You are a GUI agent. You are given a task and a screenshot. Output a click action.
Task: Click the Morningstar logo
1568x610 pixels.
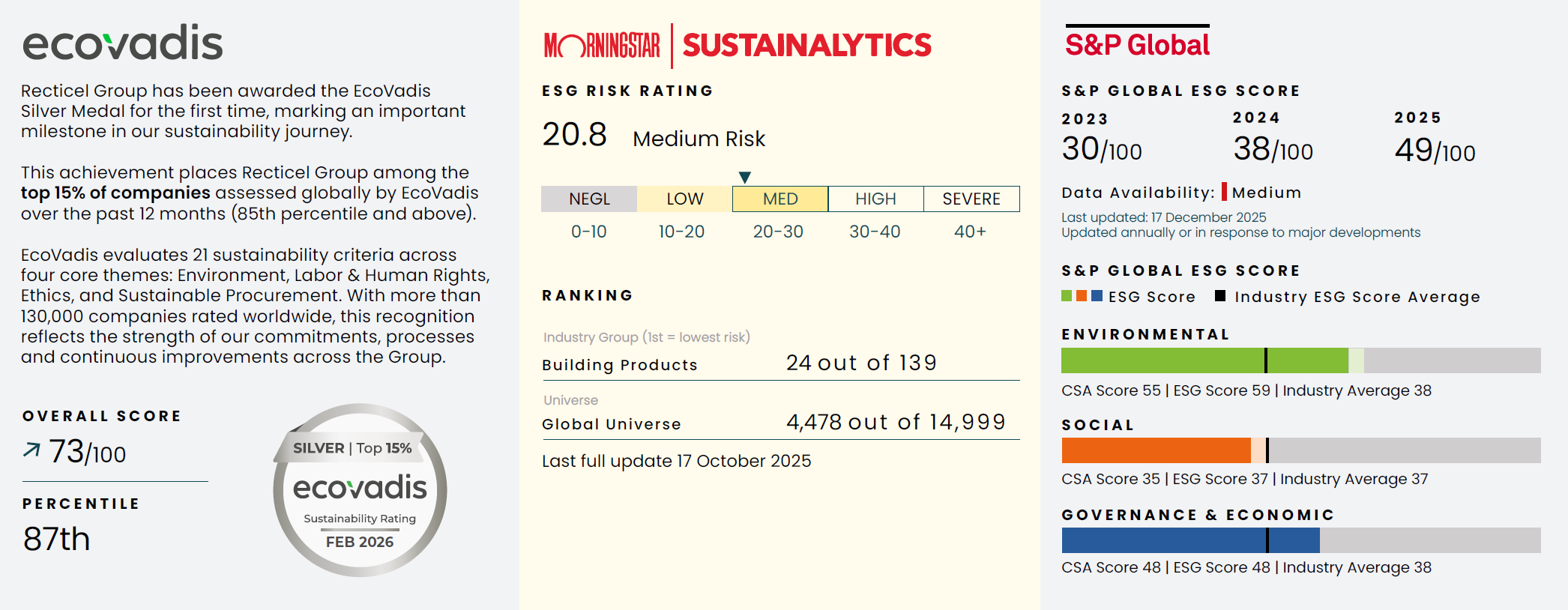click(602, 46)
